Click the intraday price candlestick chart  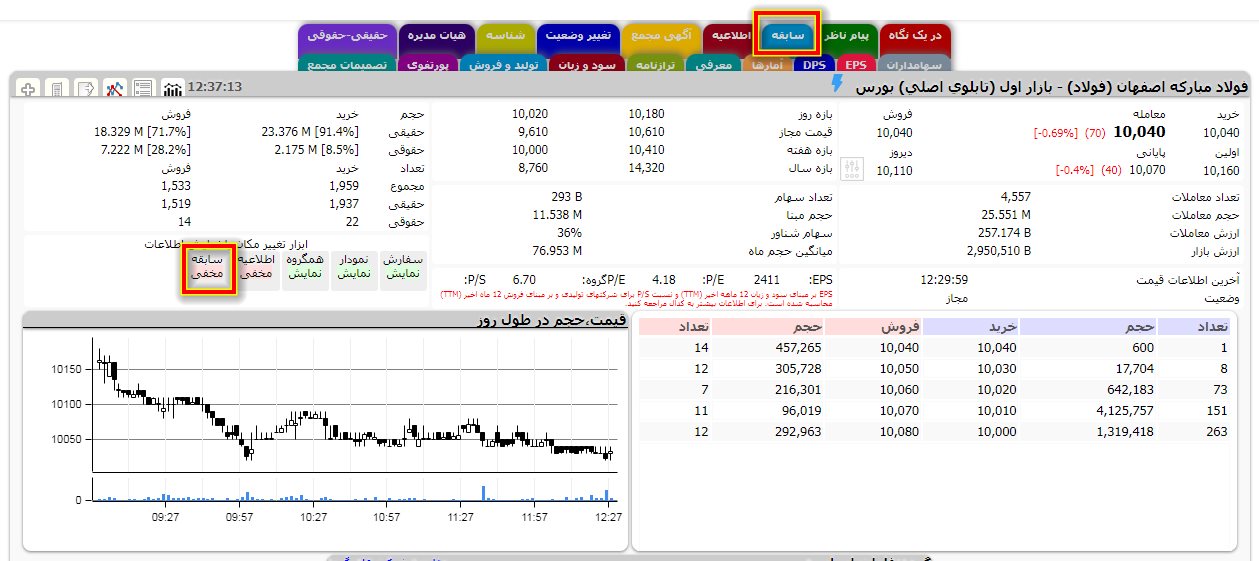pyautogui.click(x=357, y=405)
